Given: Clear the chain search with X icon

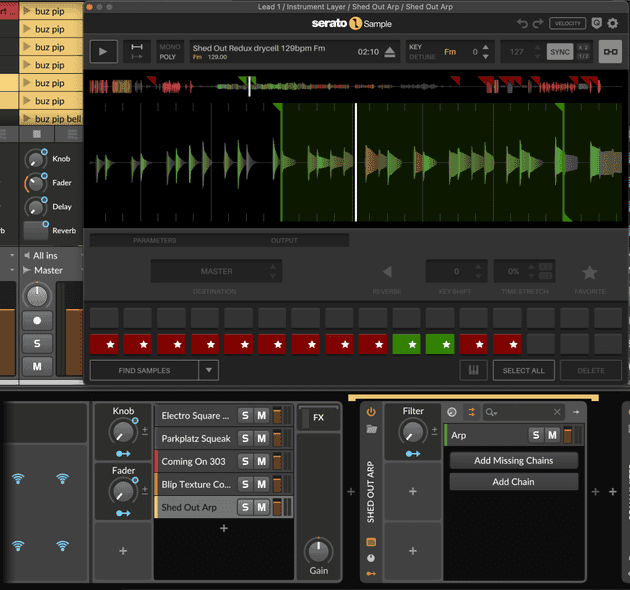Looking at the screenshot, I should click(557, 412).
